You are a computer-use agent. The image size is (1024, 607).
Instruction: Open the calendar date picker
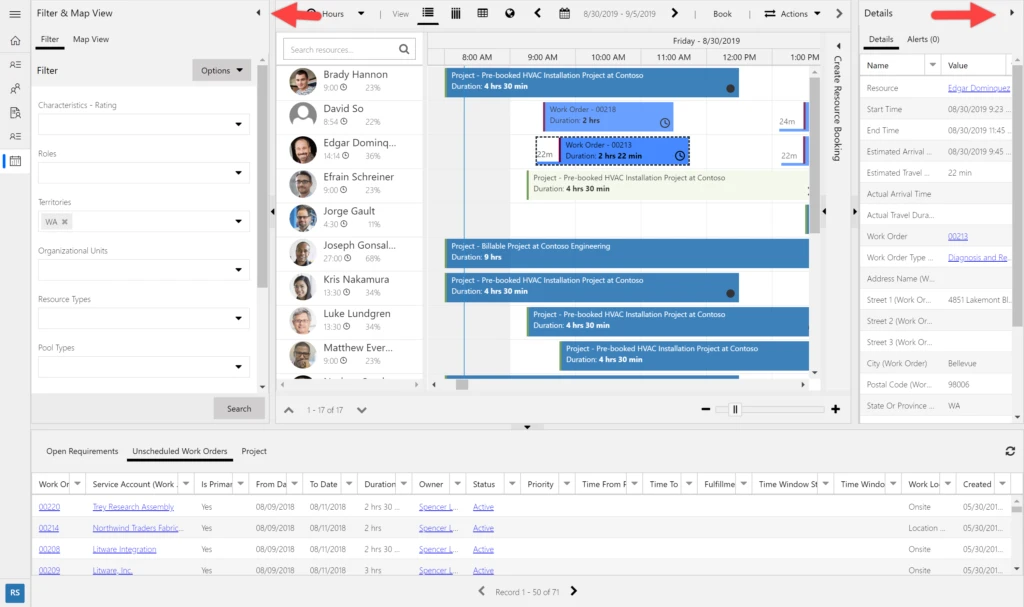click(564, 14)
